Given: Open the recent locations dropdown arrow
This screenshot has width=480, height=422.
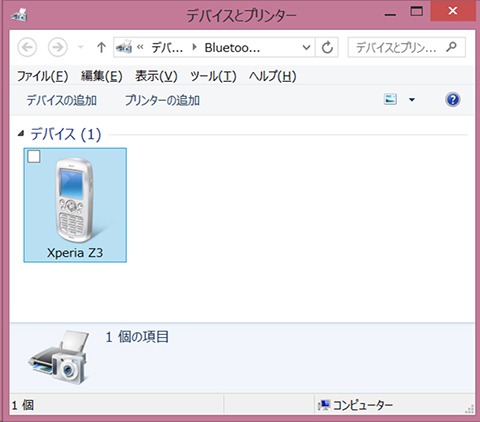Looking at the screenshot, I should point(80,47).
